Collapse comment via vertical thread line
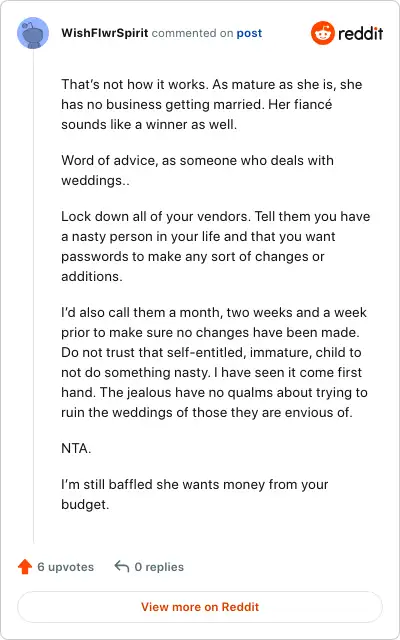The width and height of the screenshot is (400, 640). click(x=33, y=297)
